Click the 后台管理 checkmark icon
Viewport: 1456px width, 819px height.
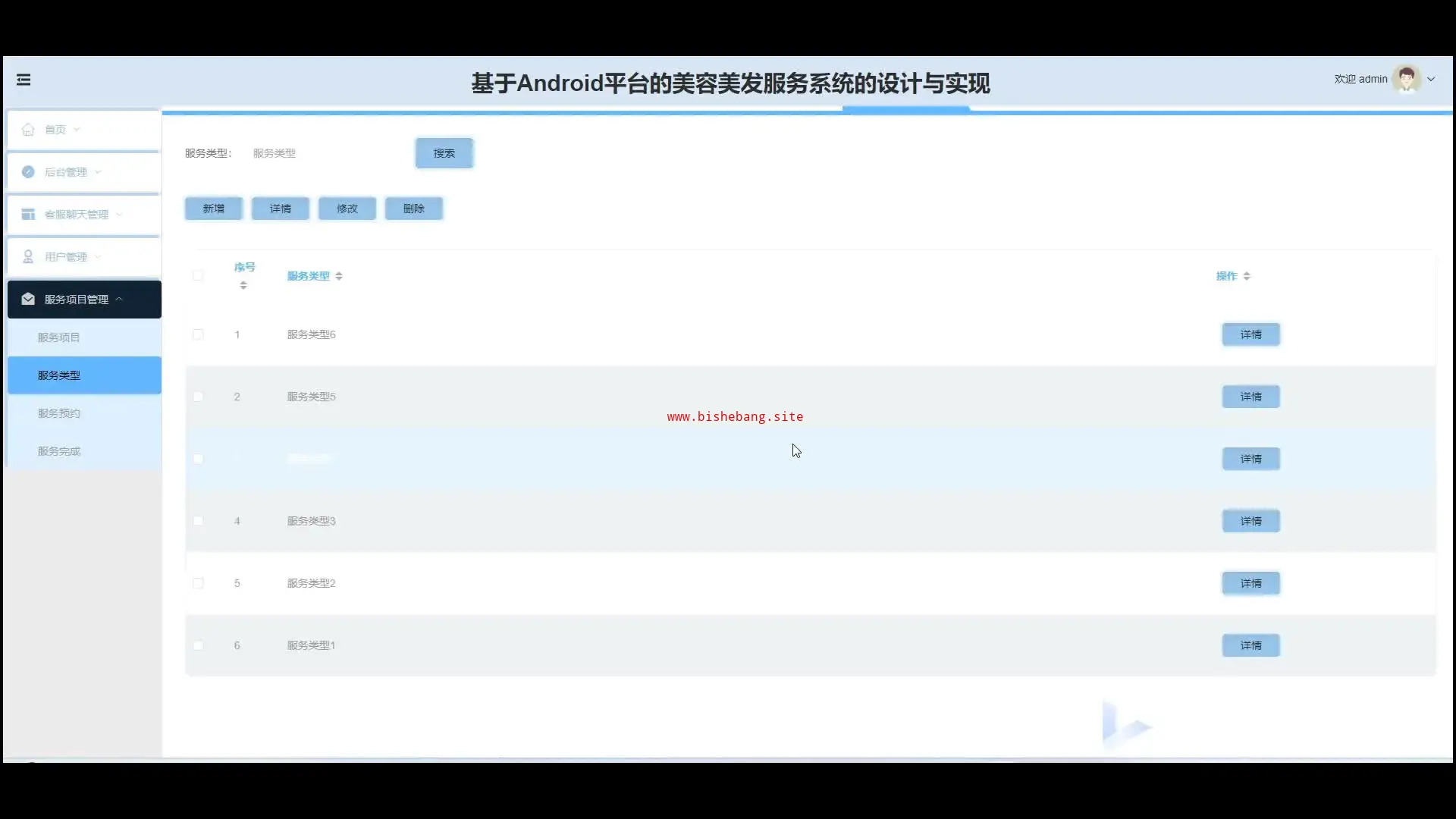coord(28,172)
